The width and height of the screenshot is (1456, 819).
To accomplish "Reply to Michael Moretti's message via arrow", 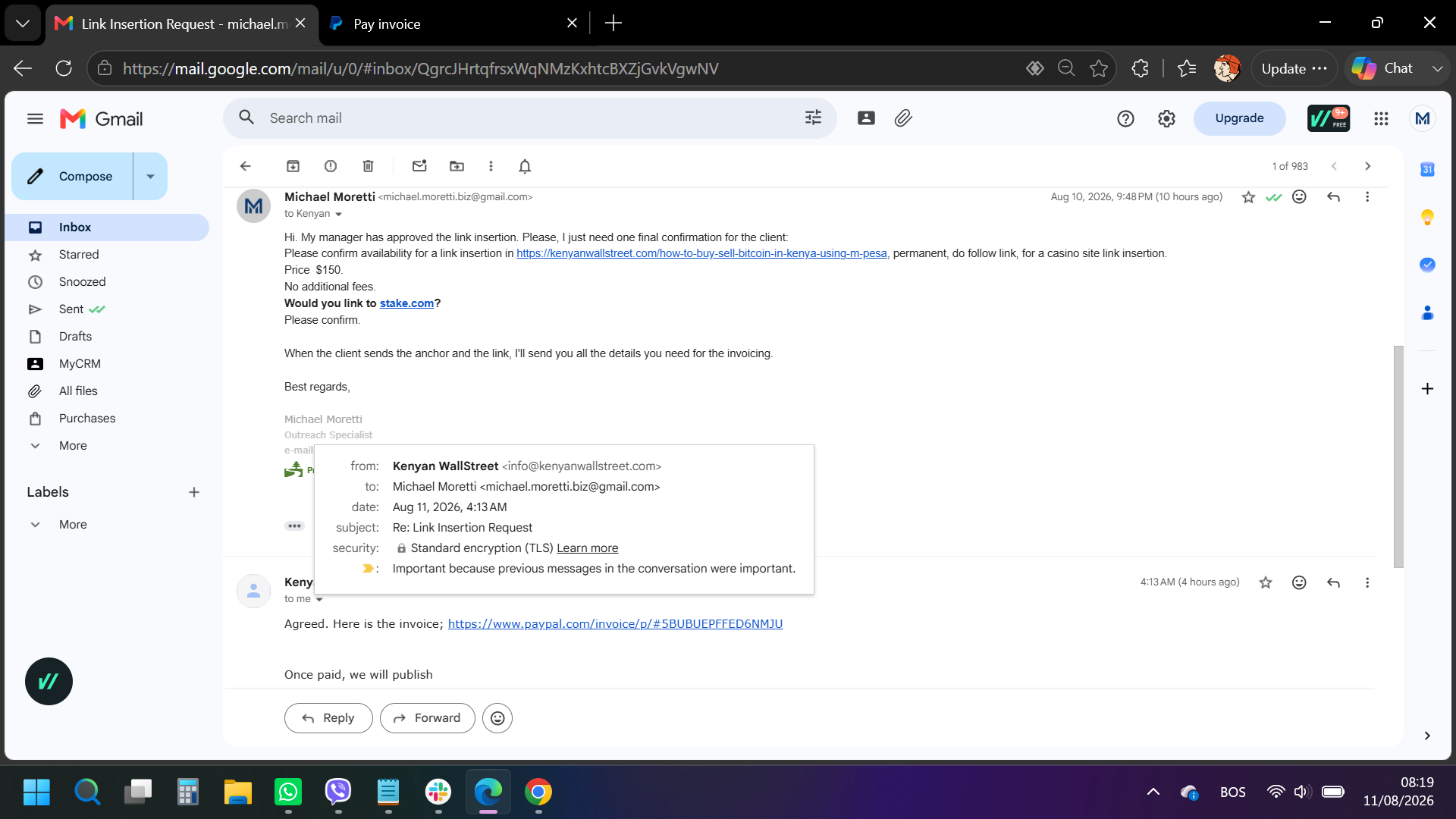I will (x=1333, y=197).
